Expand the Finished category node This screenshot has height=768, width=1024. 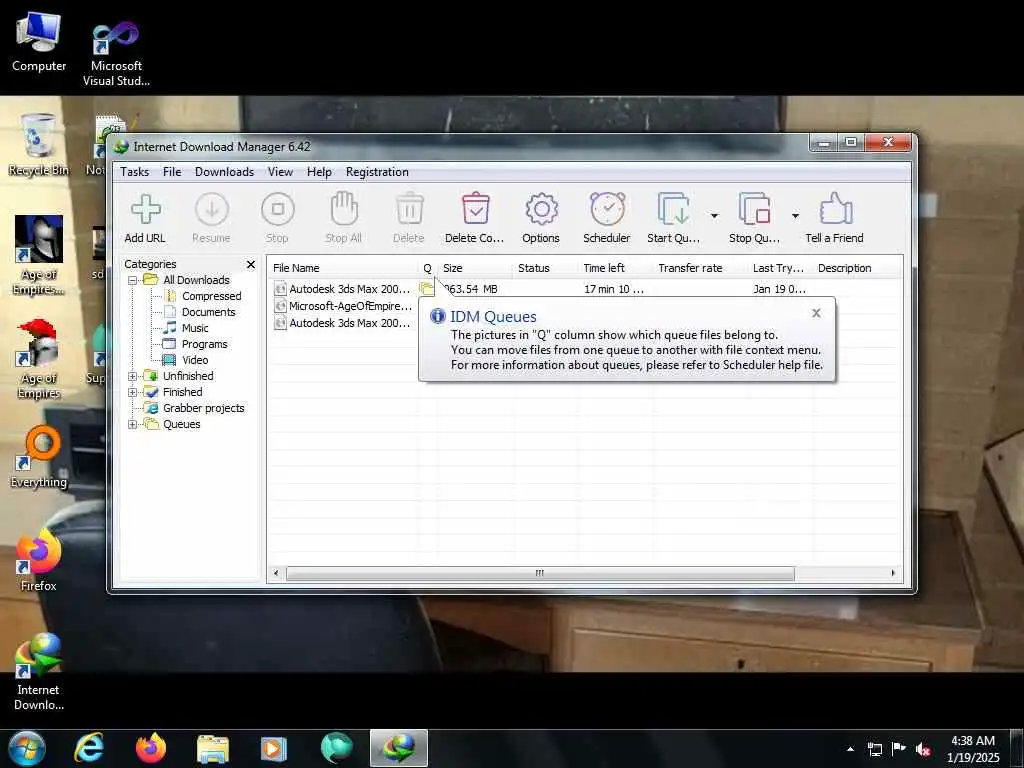[x=133, y=392]
